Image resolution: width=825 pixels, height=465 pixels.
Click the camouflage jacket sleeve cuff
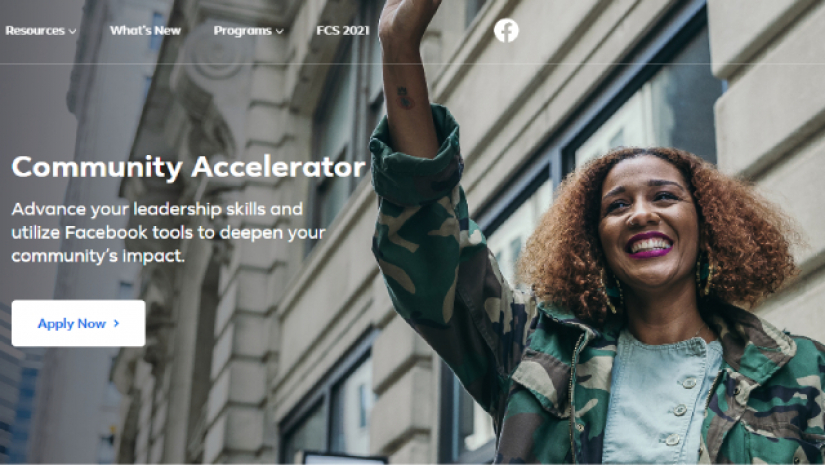pos(417,154)
